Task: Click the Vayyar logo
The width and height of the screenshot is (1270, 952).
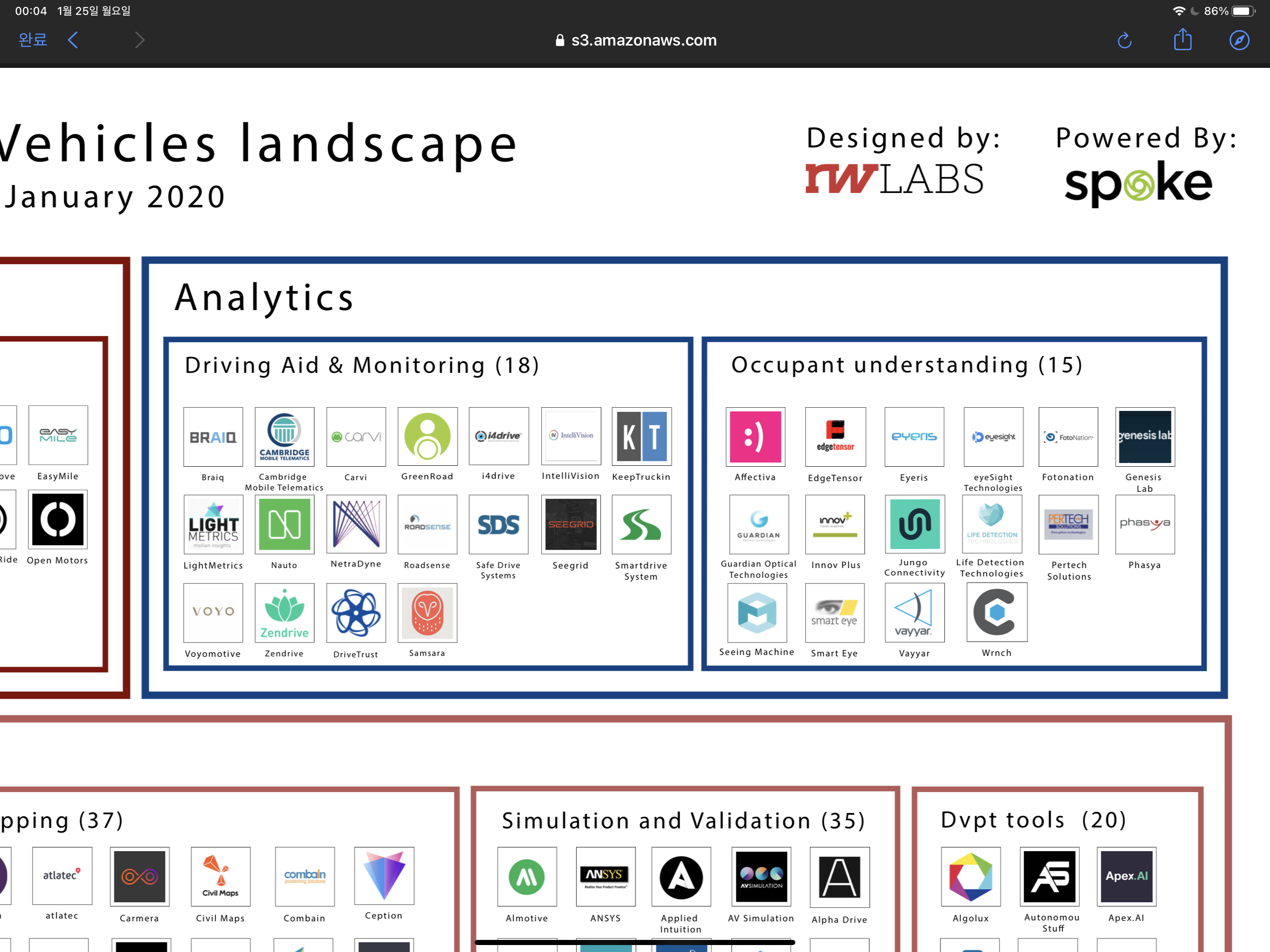Action: (914, 613)
